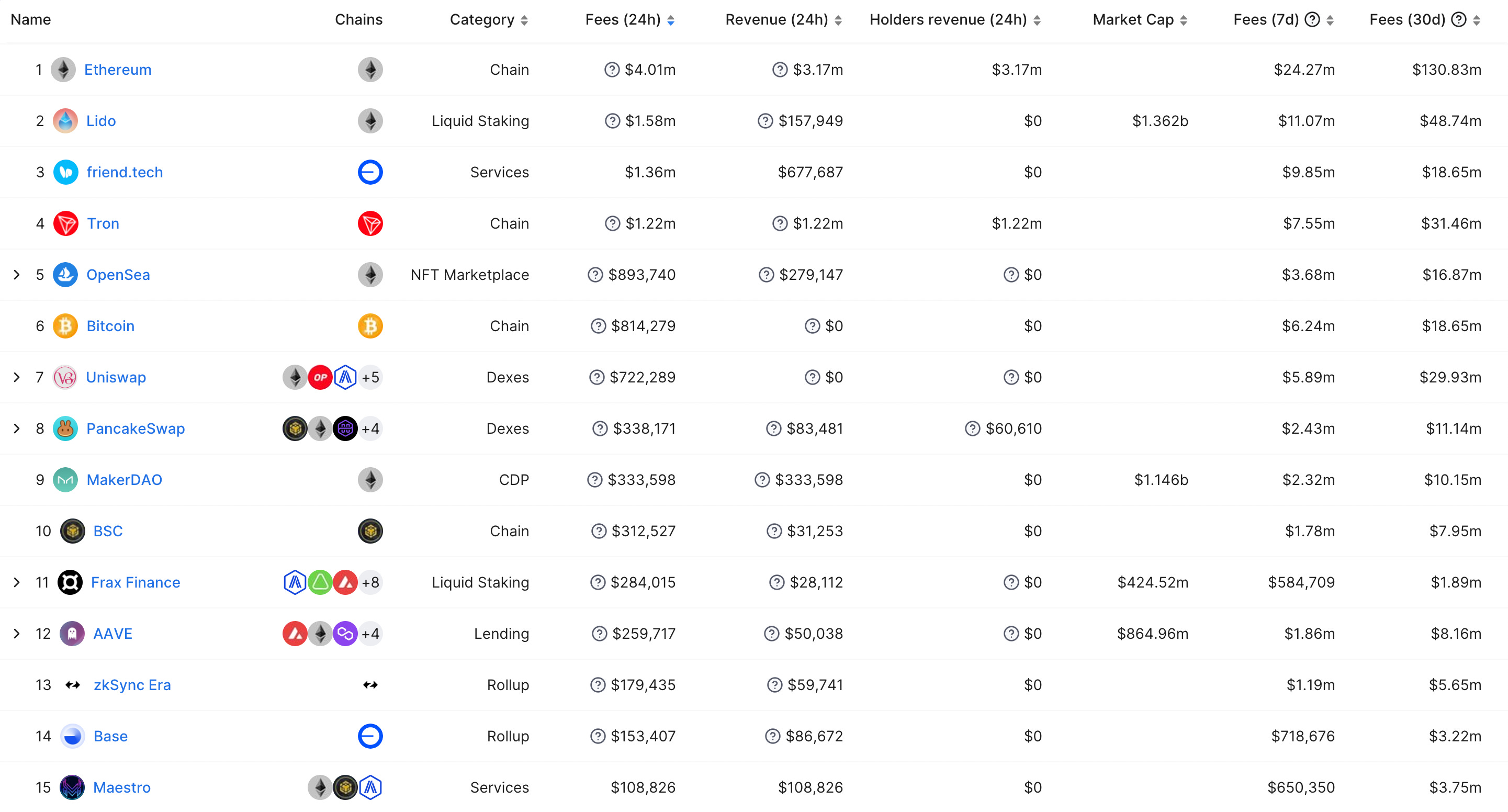The width and height of the screenshot is (1508, 812).
Task: Expand the Frax Finance row
Action: pyautogui.click(x=17, y=582)
